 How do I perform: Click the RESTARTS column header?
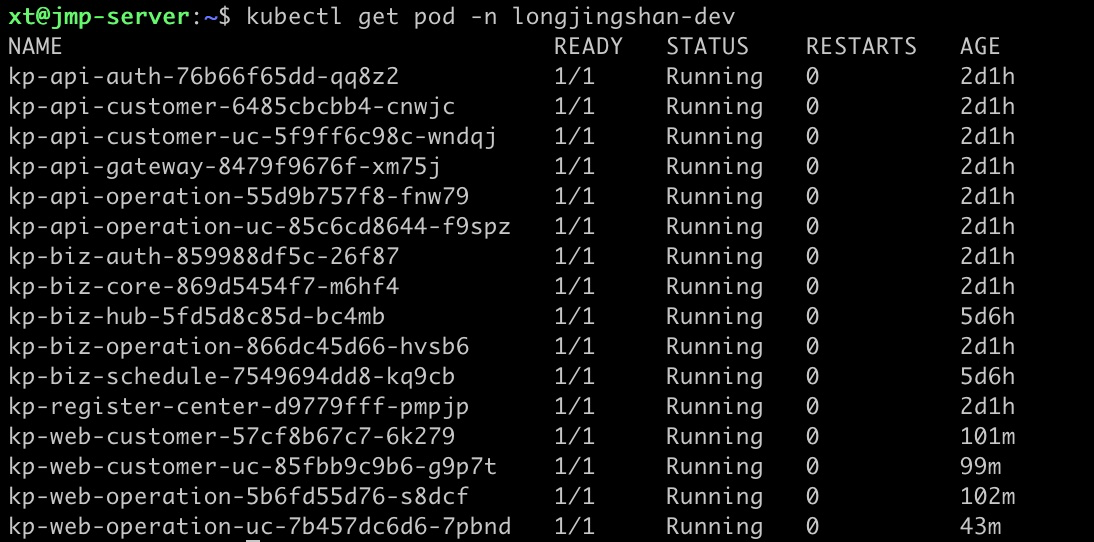(x=861, y=47)
